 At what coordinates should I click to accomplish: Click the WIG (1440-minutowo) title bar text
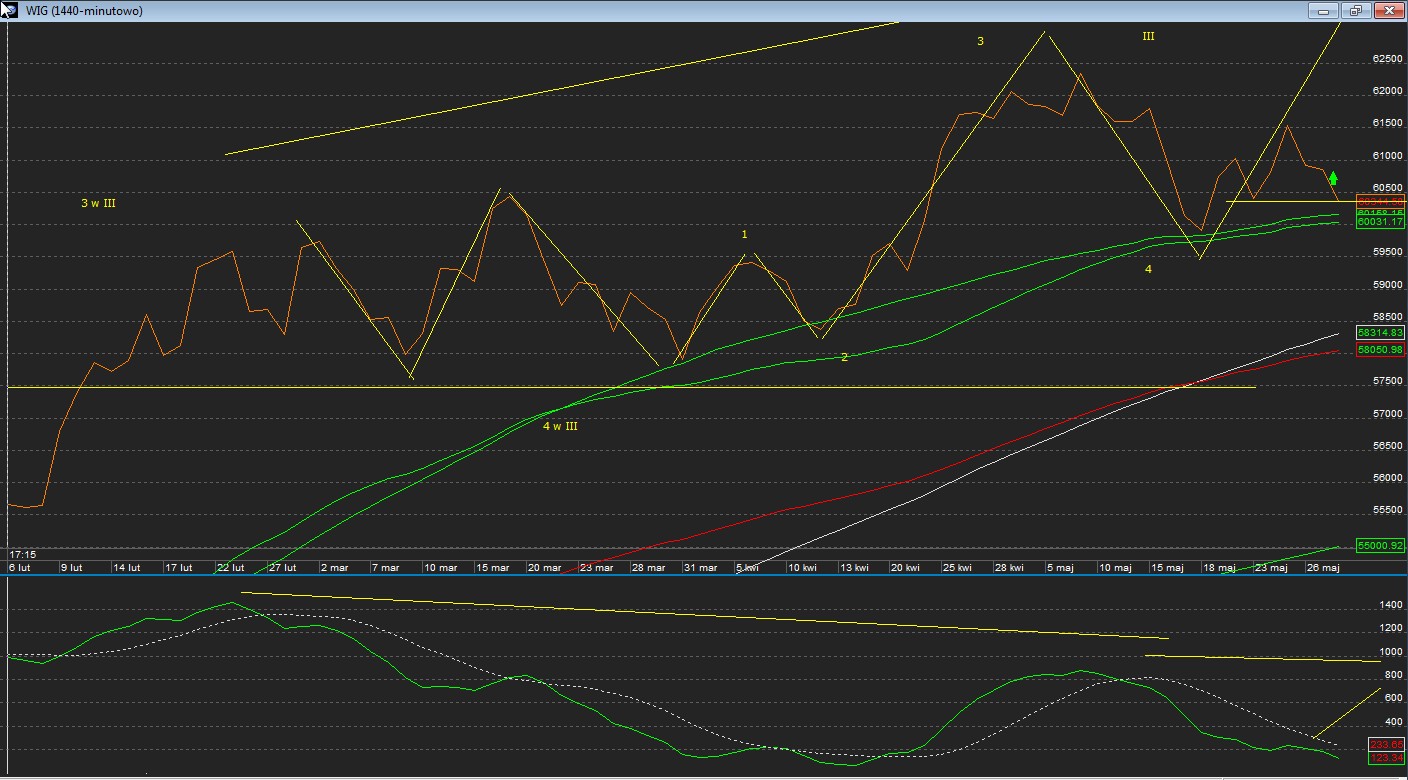(84, 11)
